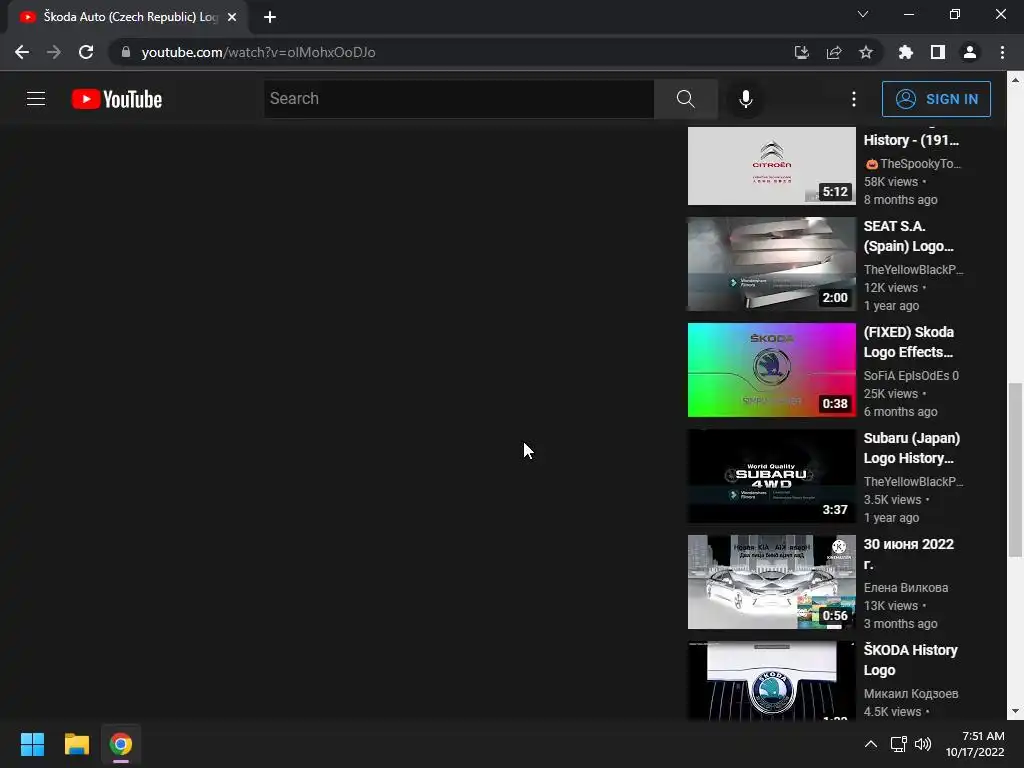1024x768 pixels.
Task: Install app via the download icon in address bar
Action: (x=801, y=52)
